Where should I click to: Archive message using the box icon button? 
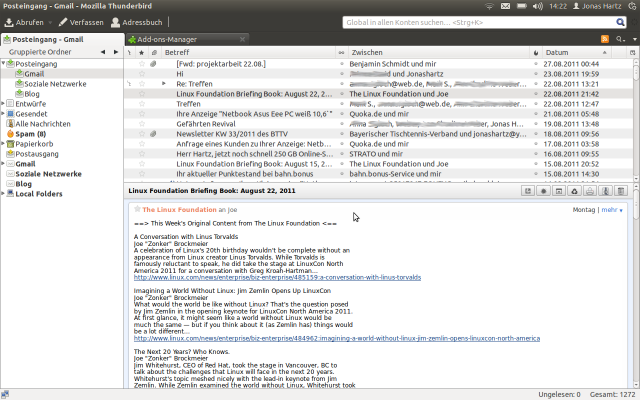(x=559, y=191)
